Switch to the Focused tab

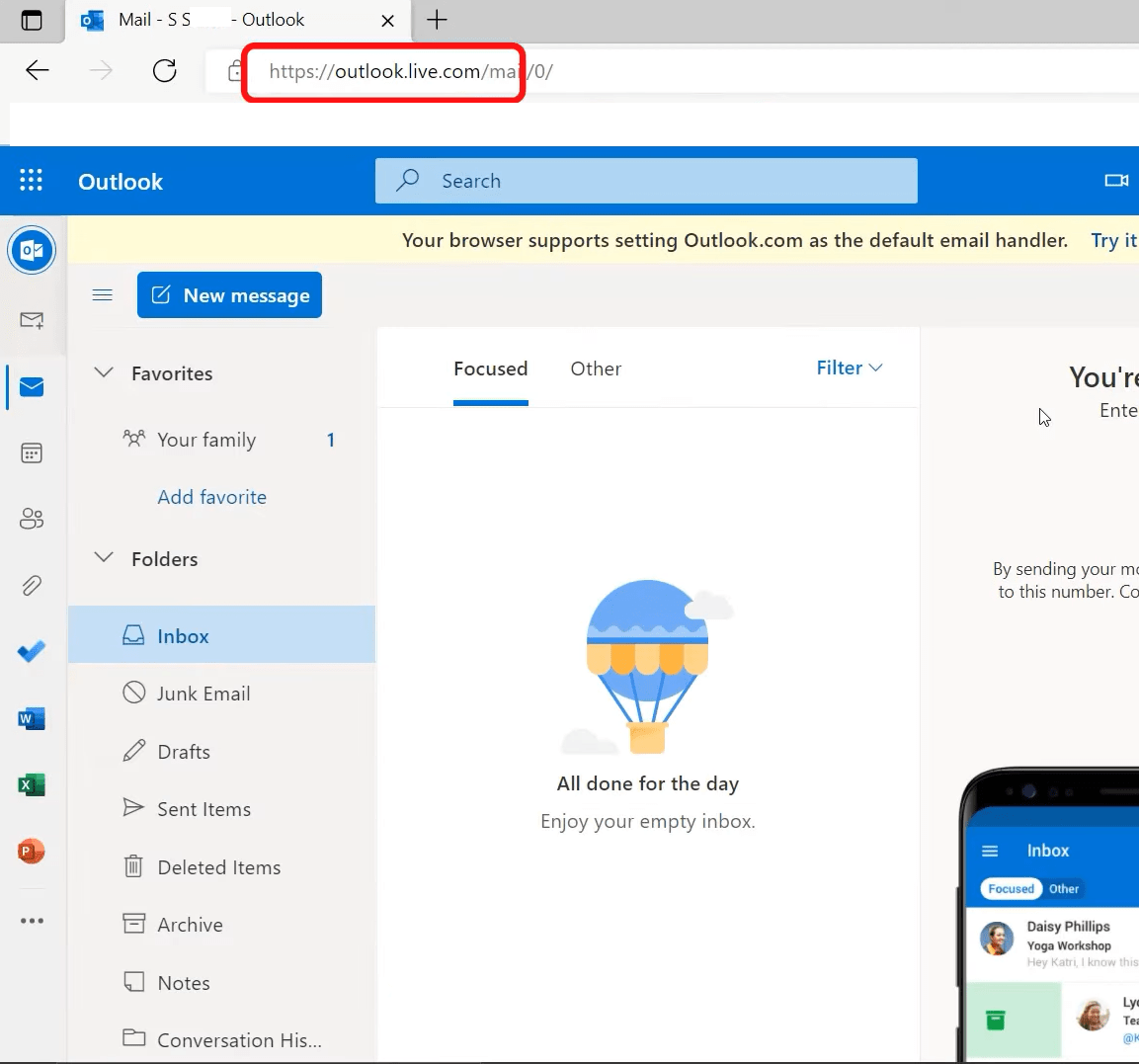pyautogui.click(x=491, y=368)
